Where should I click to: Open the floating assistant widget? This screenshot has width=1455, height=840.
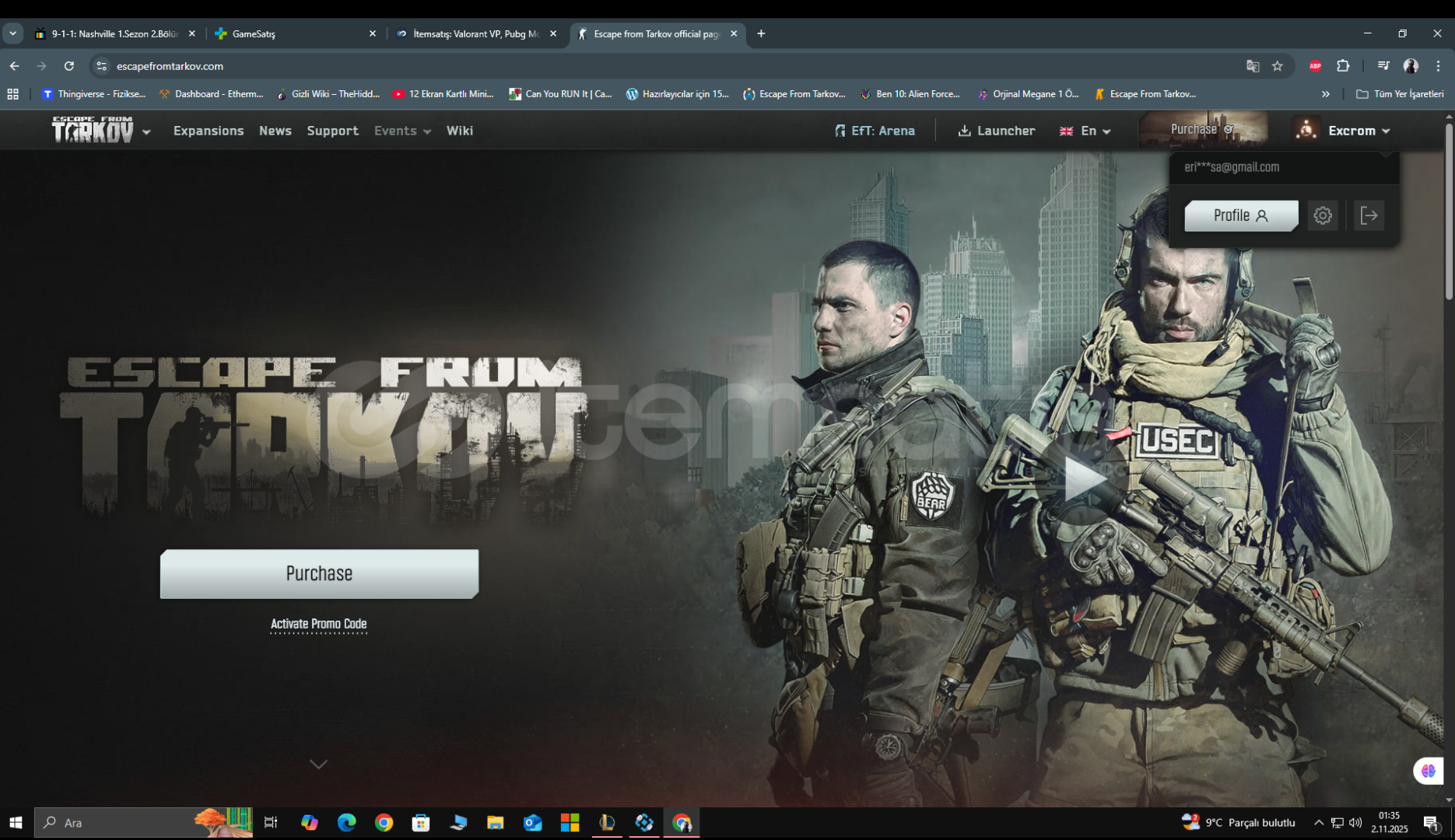(1429, 771)
